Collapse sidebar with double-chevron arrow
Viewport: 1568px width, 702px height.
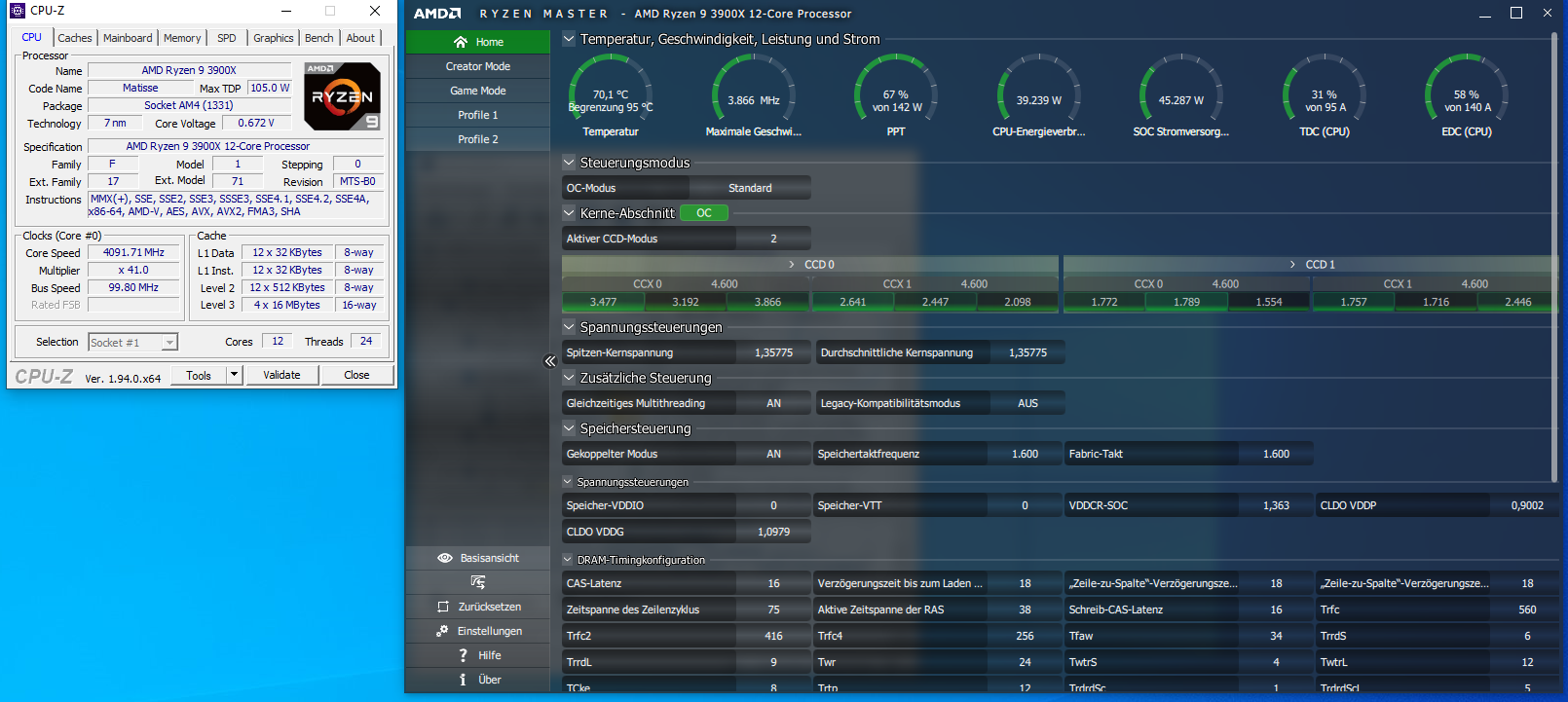click(x=550, y=361)
